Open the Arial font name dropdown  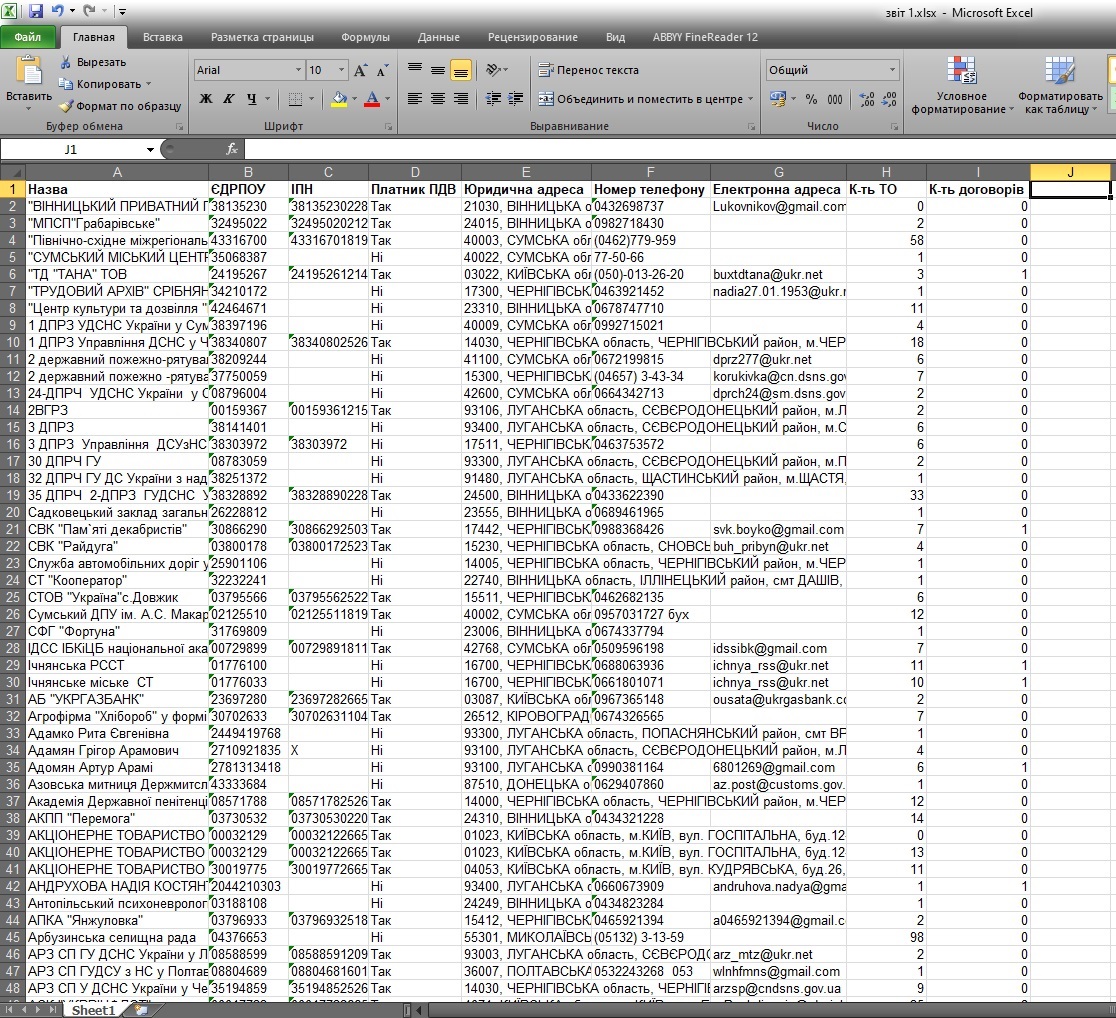[298, 71]
